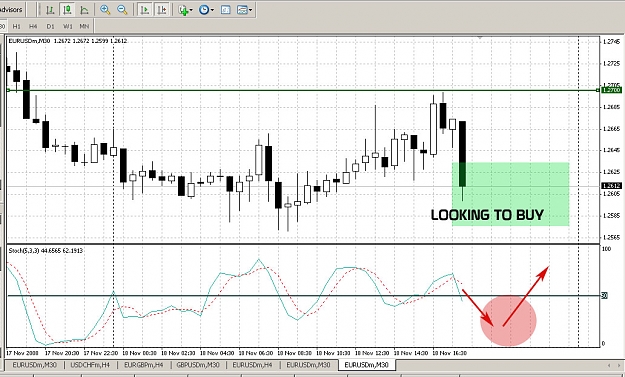The image size is (625, 377).
Task: Click the 1.2725 price scale value
Action: (x=611, y=63)
